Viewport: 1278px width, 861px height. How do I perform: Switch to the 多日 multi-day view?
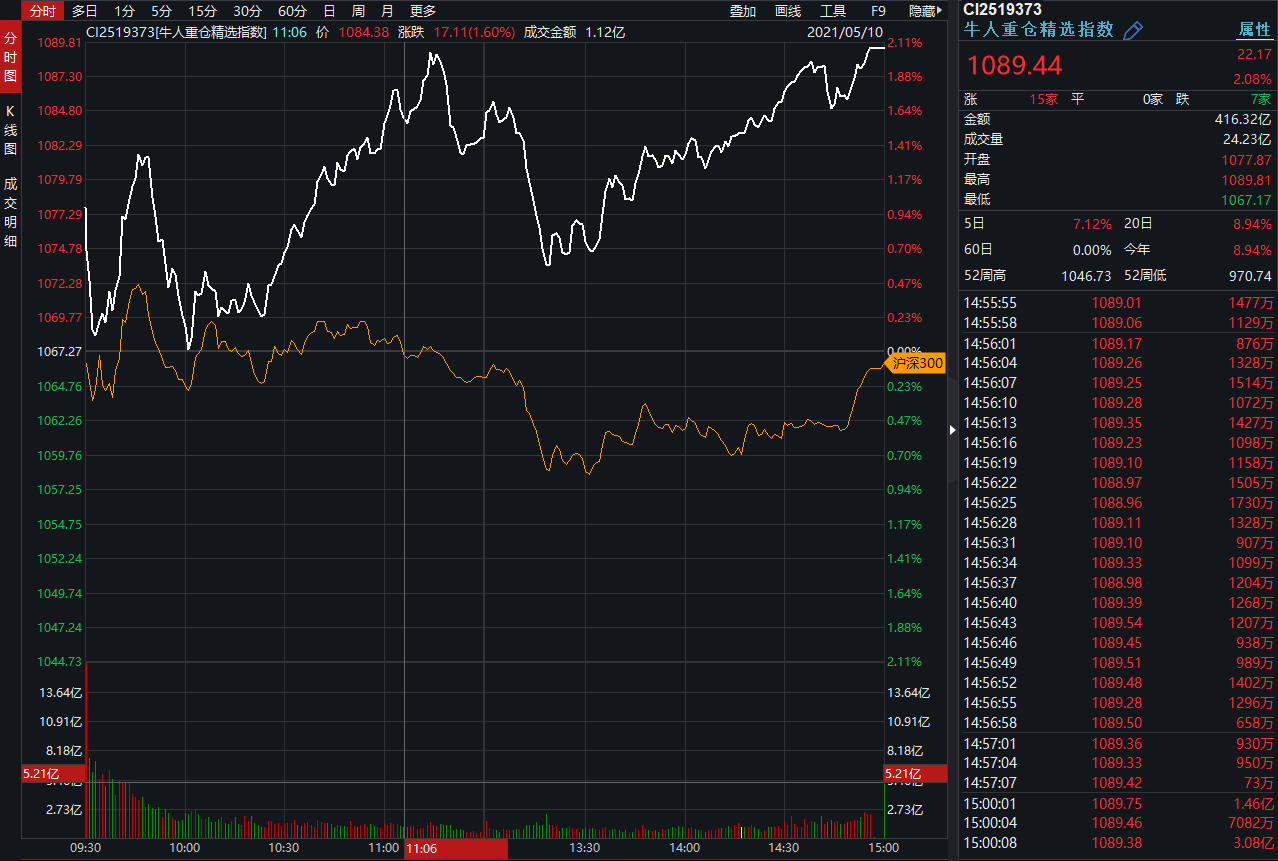tap(85, 11)
